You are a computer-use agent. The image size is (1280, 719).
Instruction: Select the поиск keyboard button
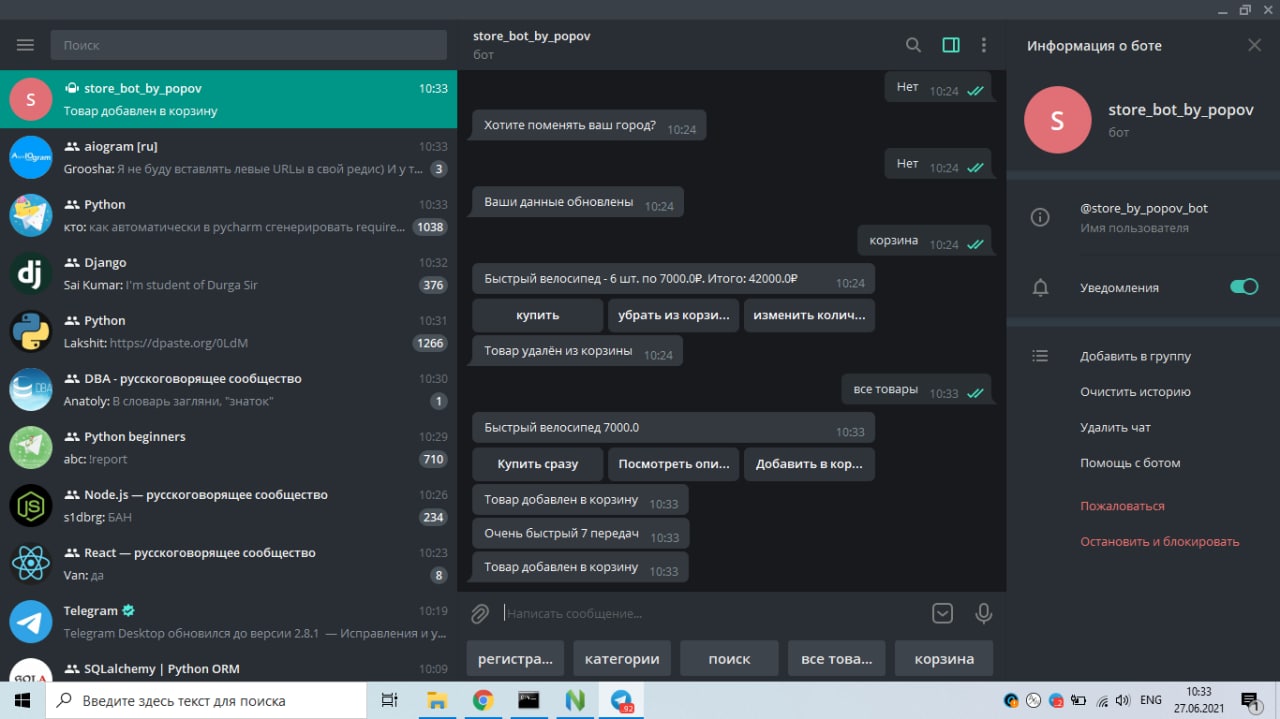click(729, 659)
